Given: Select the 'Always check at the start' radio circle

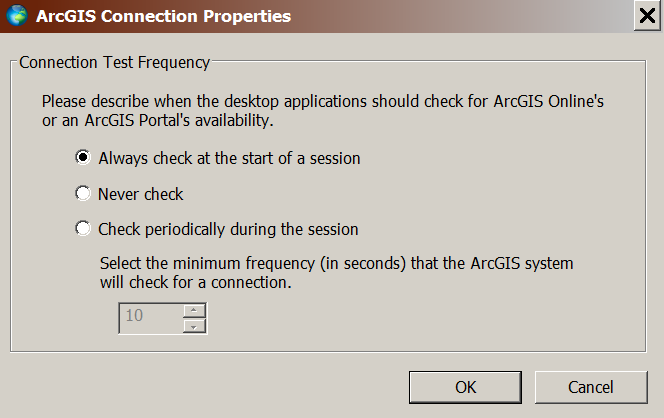Looking at the screenshot, I should coord(83,158).
